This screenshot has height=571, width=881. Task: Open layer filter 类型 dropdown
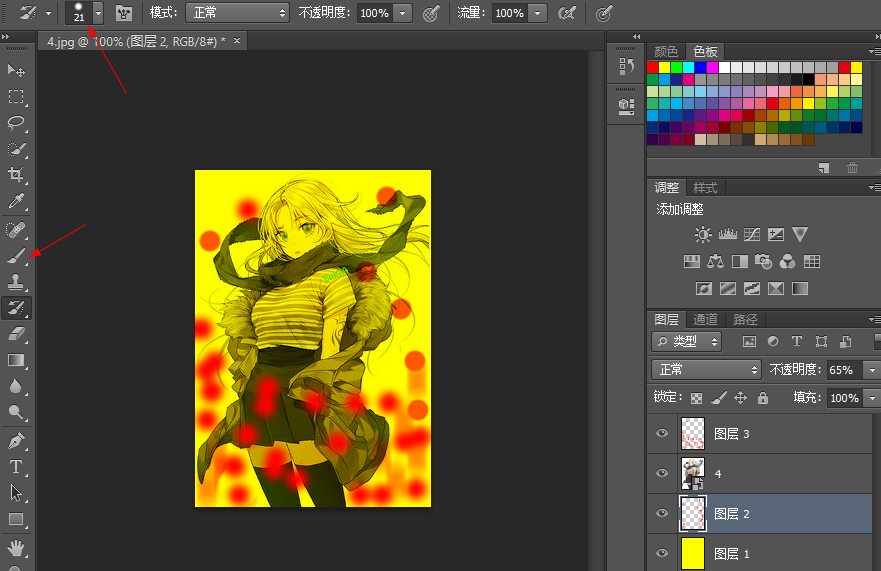687,341
